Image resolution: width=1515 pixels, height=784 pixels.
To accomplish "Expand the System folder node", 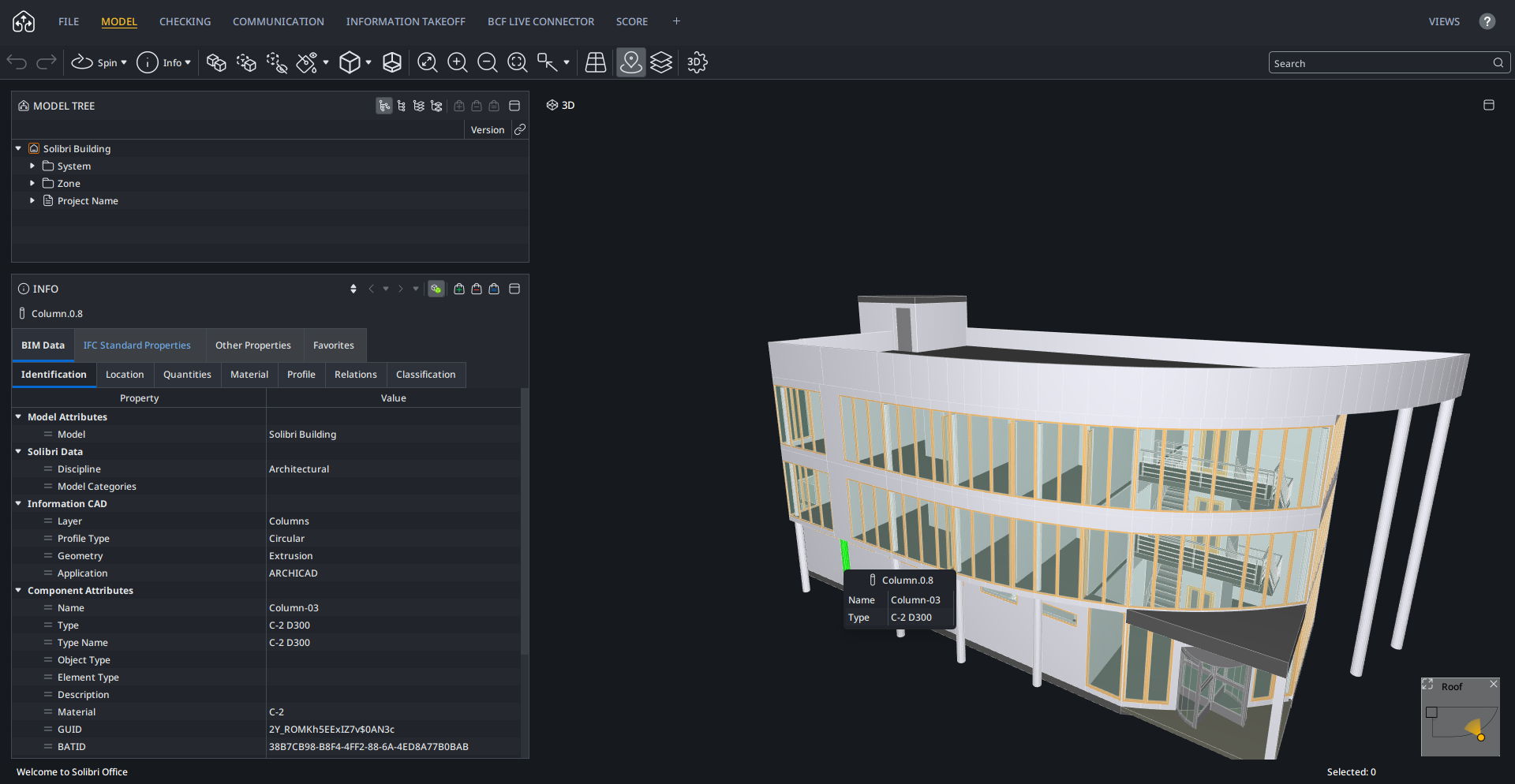I will pos(32,166).
